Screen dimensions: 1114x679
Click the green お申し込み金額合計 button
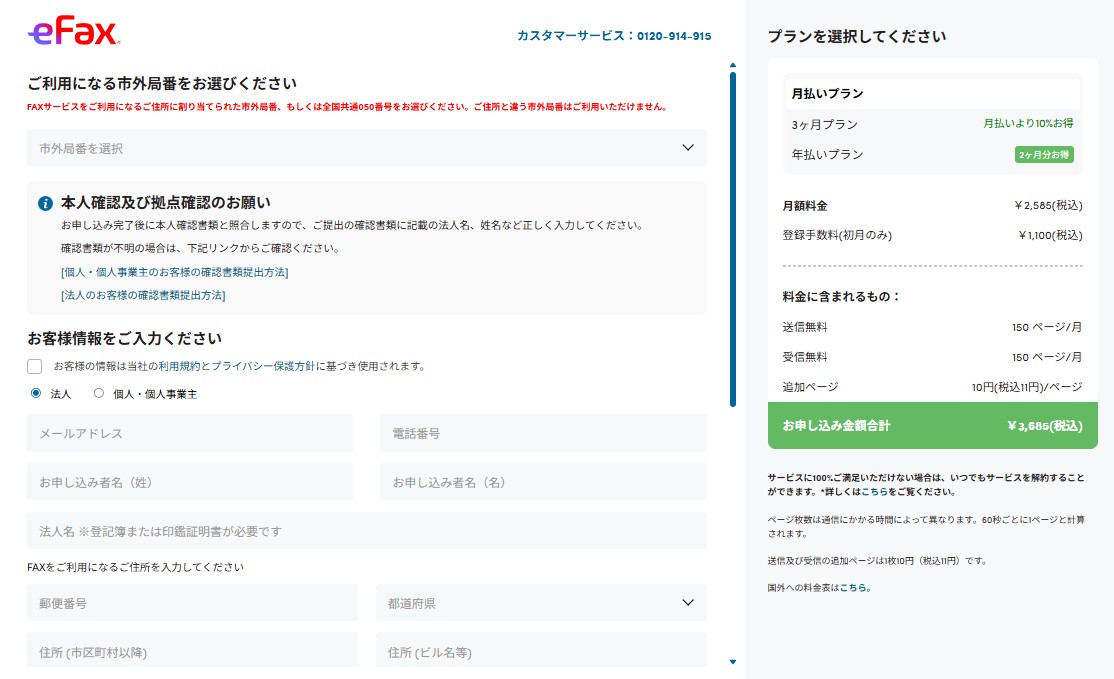932,425
